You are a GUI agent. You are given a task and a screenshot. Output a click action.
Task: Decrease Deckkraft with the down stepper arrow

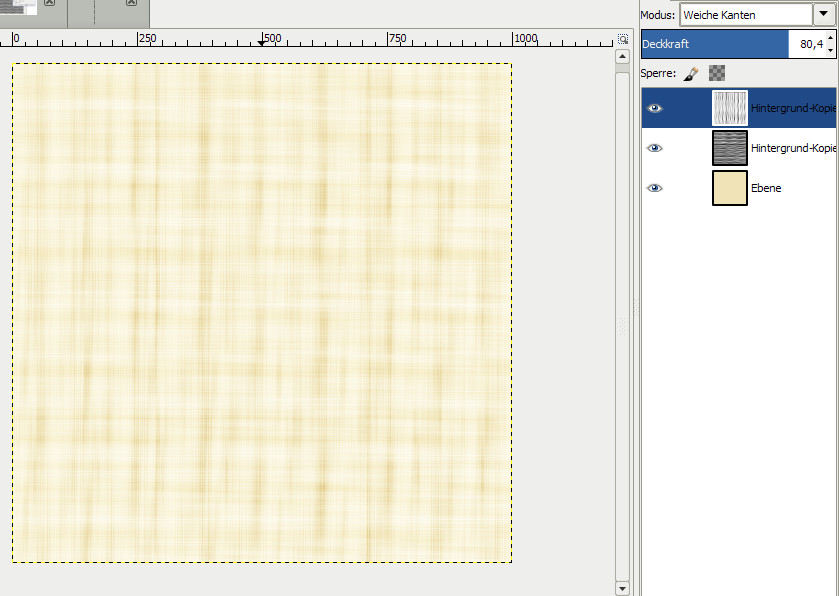pyautogui.click(x=830, y=49)
